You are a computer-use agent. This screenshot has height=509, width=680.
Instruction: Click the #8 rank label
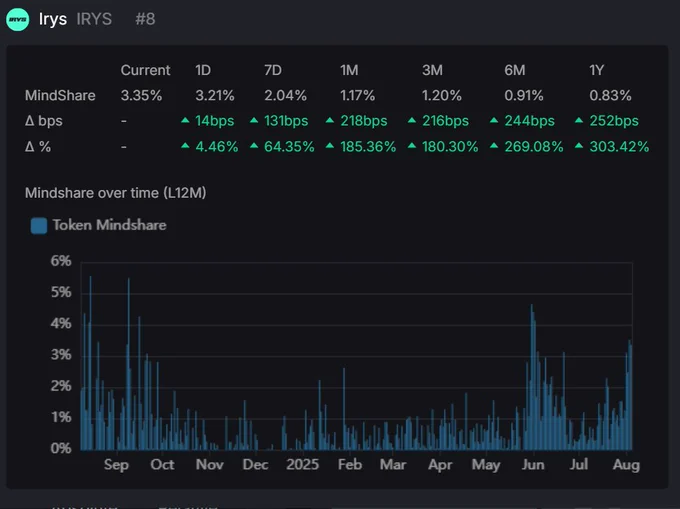[145, 19]
